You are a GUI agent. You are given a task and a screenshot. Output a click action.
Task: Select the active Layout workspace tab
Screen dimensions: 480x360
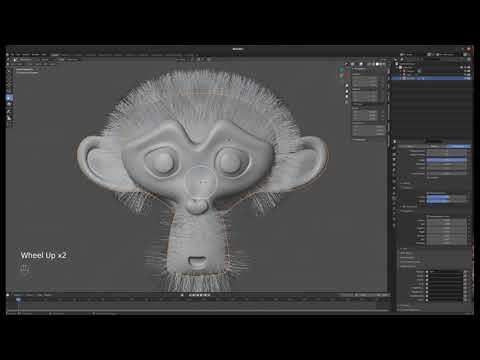(x=55, y=54)
